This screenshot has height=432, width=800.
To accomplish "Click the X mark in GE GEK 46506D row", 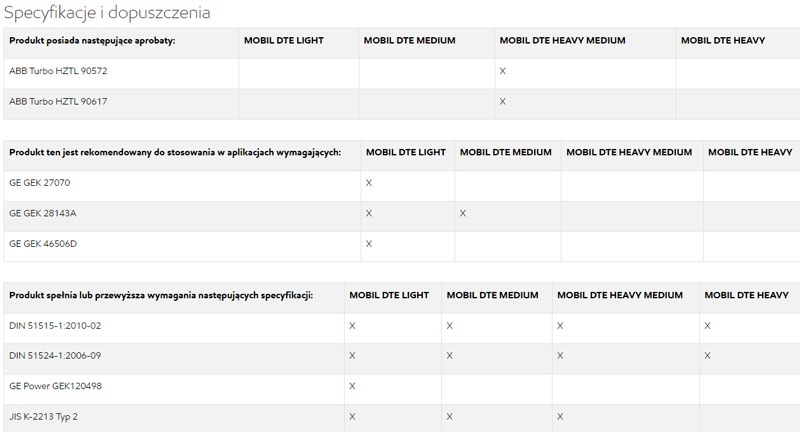I will (x=369, y=244).
